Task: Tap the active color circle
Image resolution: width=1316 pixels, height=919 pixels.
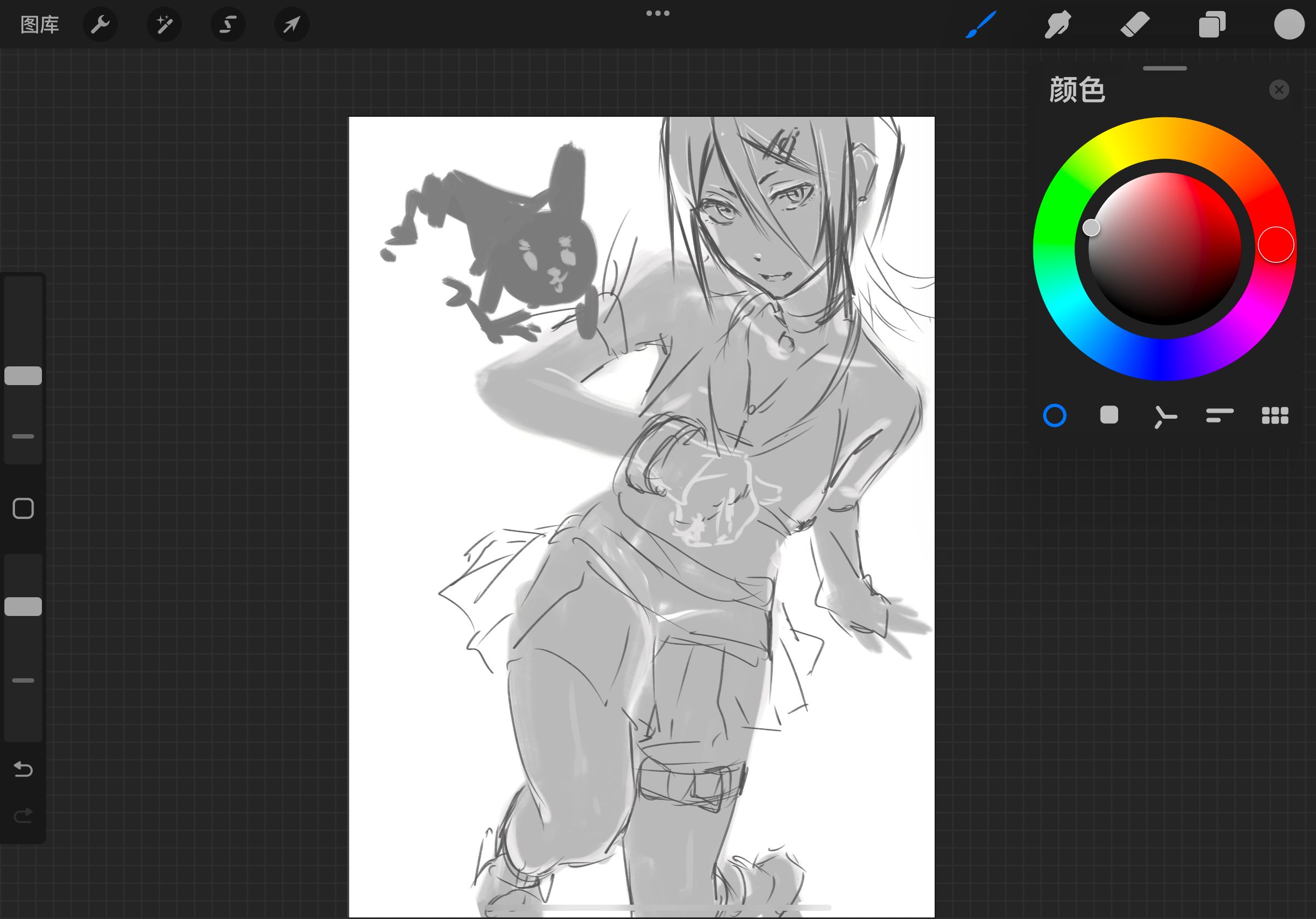Action: pos(1288,25)
